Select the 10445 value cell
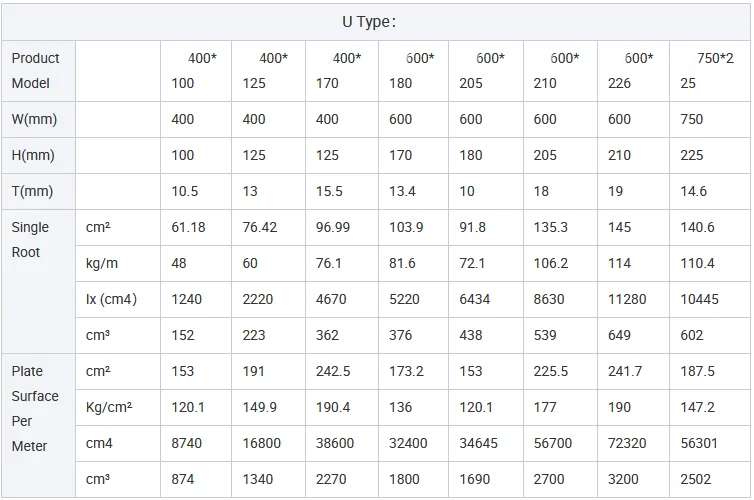 click(701, 299)
